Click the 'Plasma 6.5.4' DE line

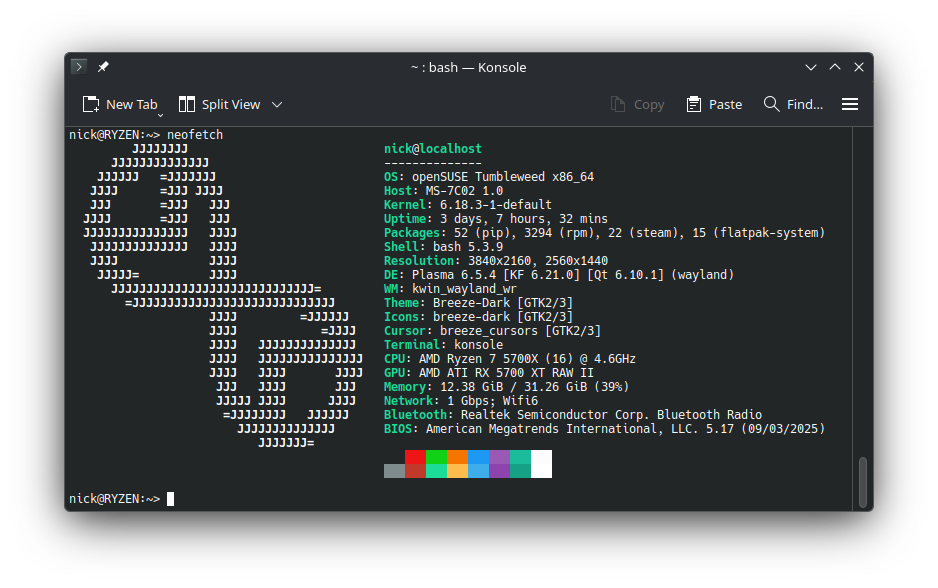(x=559, y=275)
